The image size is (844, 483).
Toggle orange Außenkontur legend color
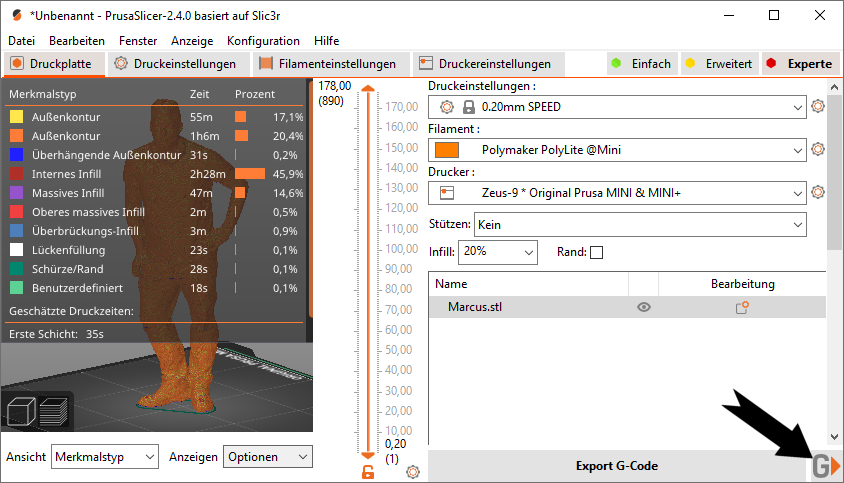pos(17,135)
